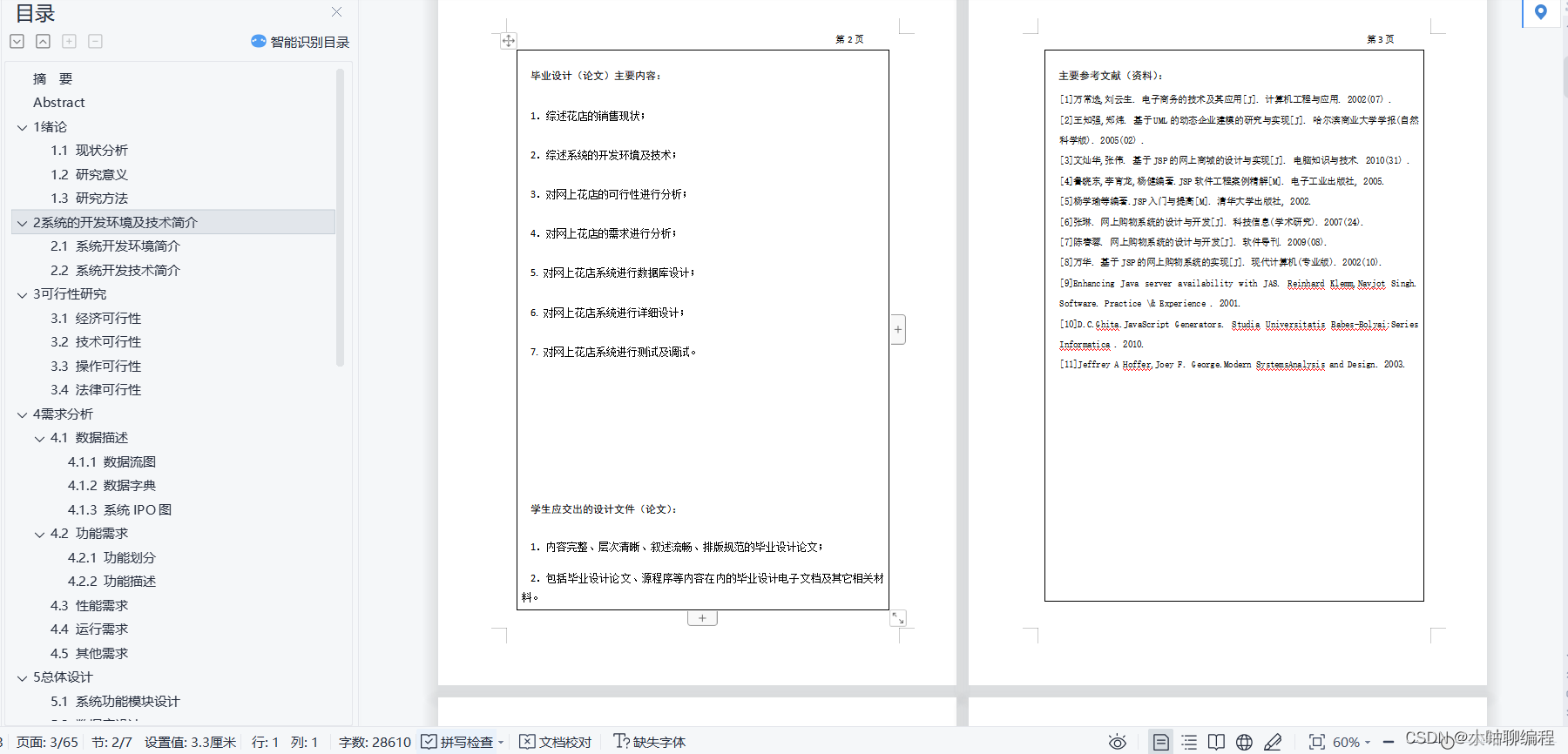Screen dimensions: 1568x754
Task: Open the Abstract heading in outline
Action: point(59,102)
